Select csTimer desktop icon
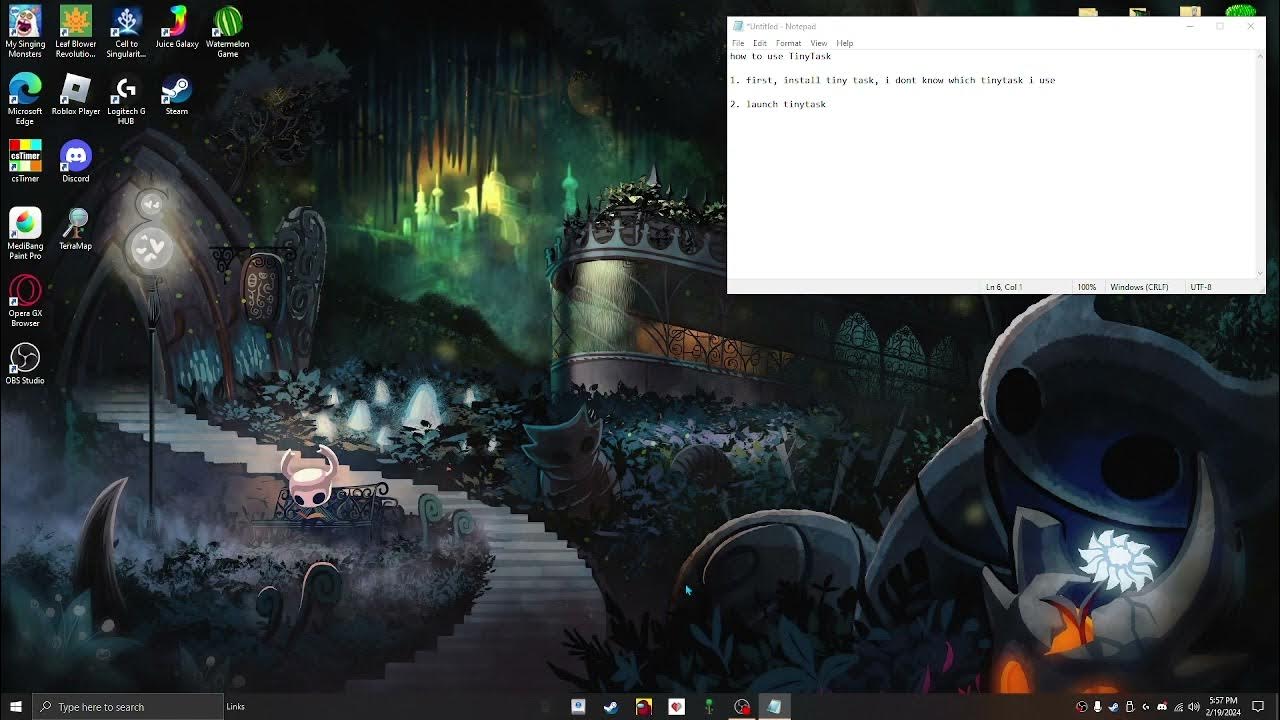1280x720 pixels. tap(25, 161)
